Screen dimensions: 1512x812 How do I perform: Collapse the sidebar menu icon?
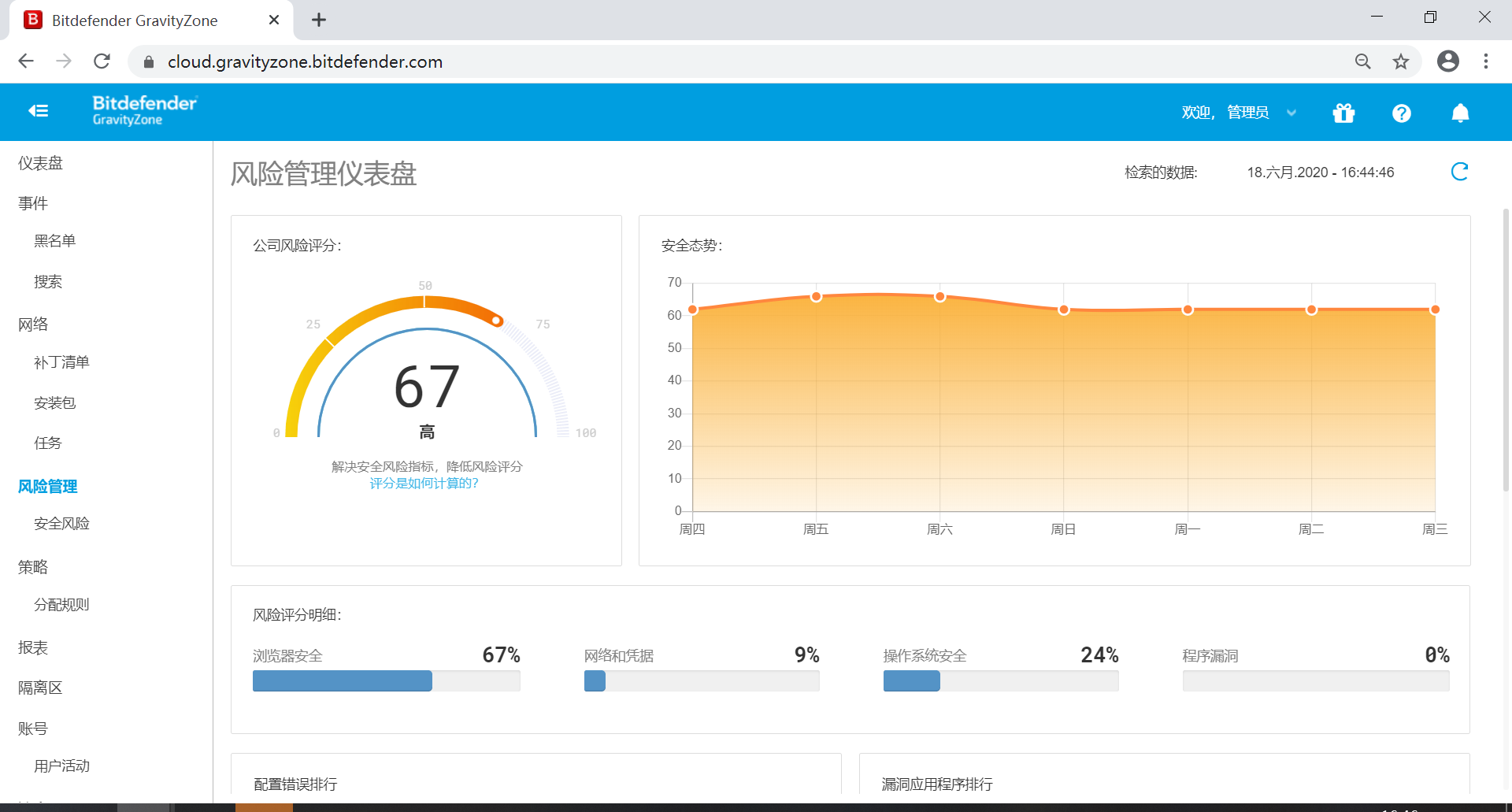39,111
